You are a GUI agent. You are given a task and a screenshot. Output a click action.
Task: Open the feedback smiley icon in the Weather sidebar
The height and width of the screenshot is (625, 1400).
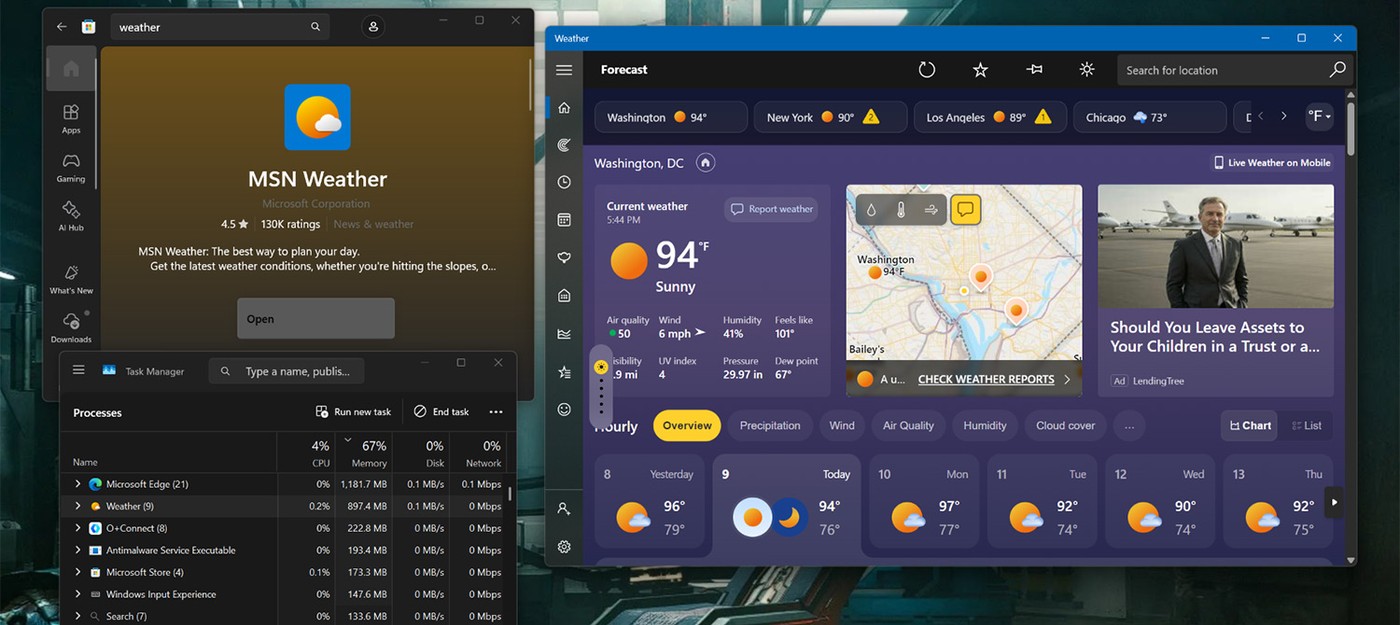(564, 409)
